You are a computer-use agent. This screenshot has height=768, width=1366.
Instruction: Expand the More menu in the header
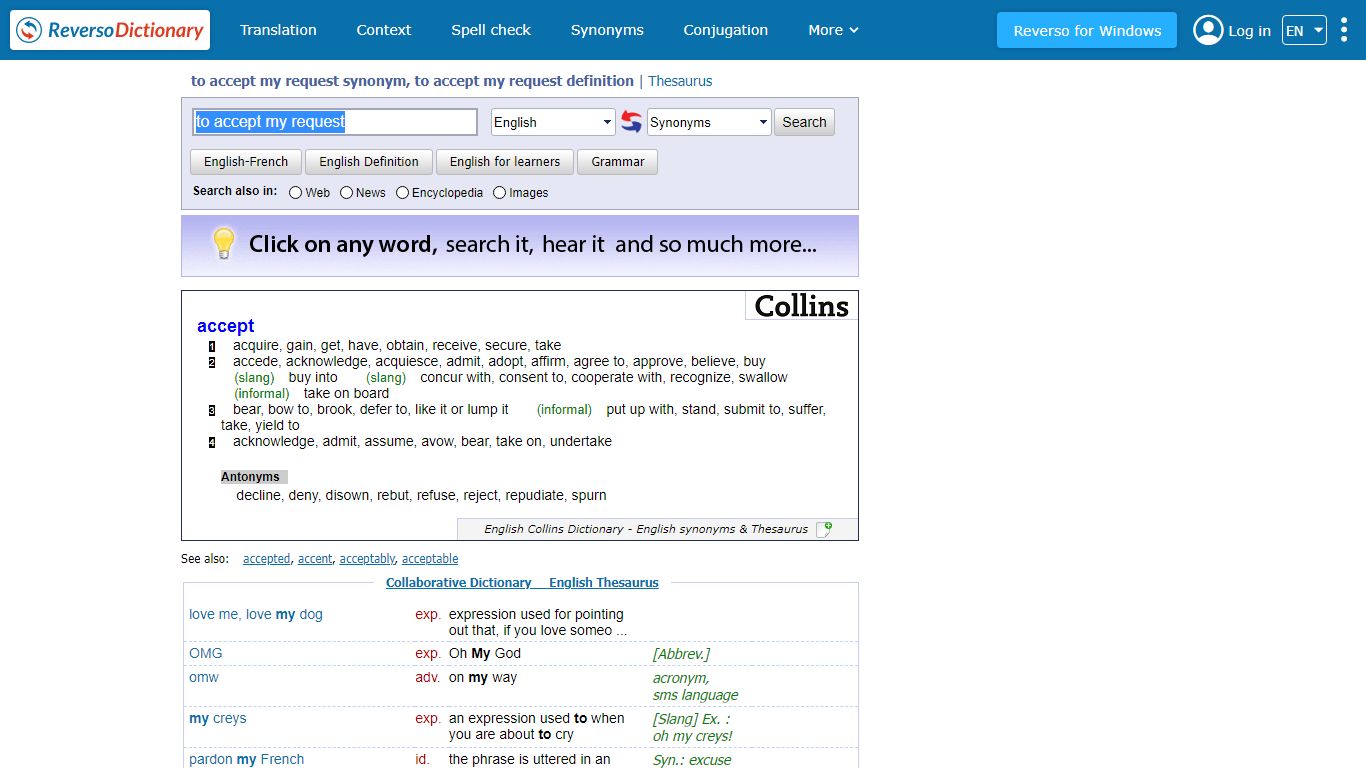click(833, 30)
